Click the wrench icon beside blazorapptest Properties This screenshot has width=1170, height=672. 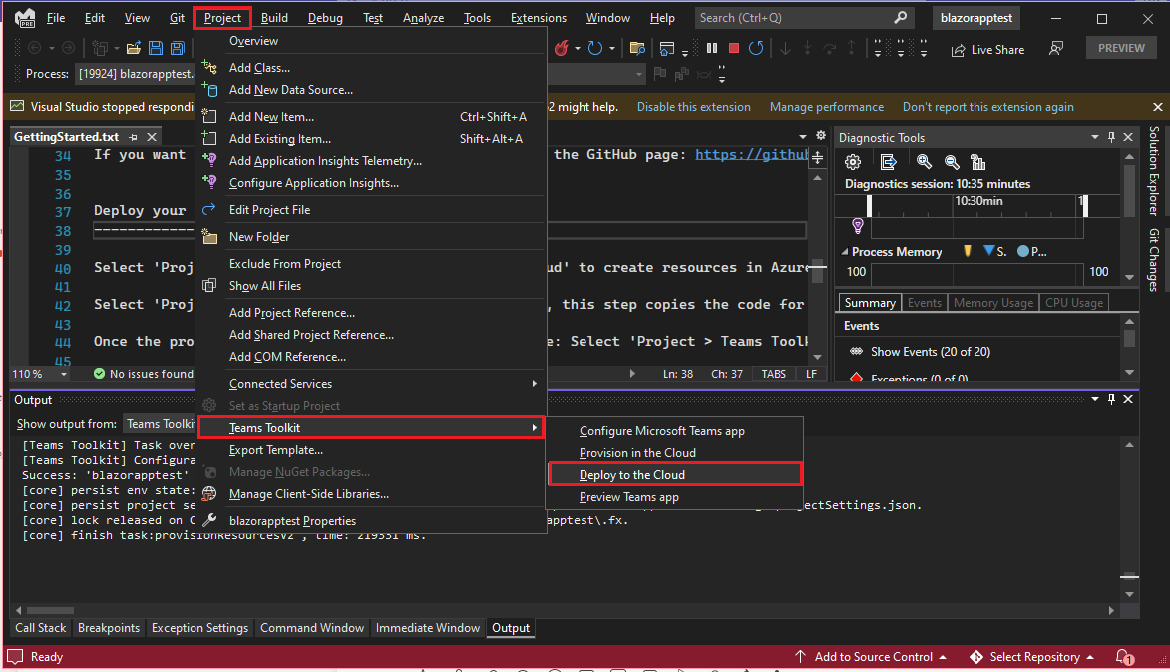pos(210,520)
